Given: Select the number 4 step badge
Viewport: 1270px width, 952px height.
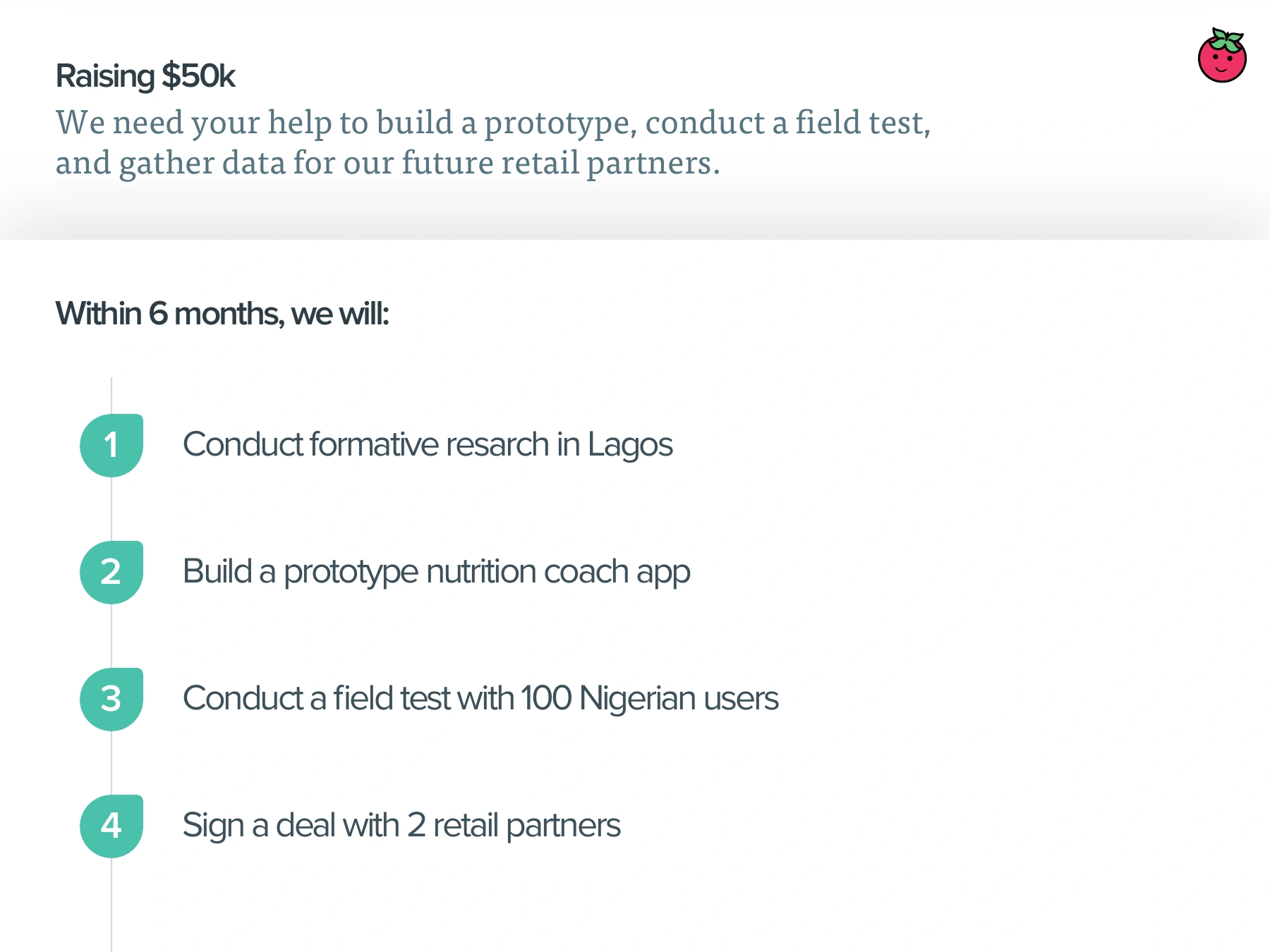Looking at the screenshot, I should (x=111, y=826).
